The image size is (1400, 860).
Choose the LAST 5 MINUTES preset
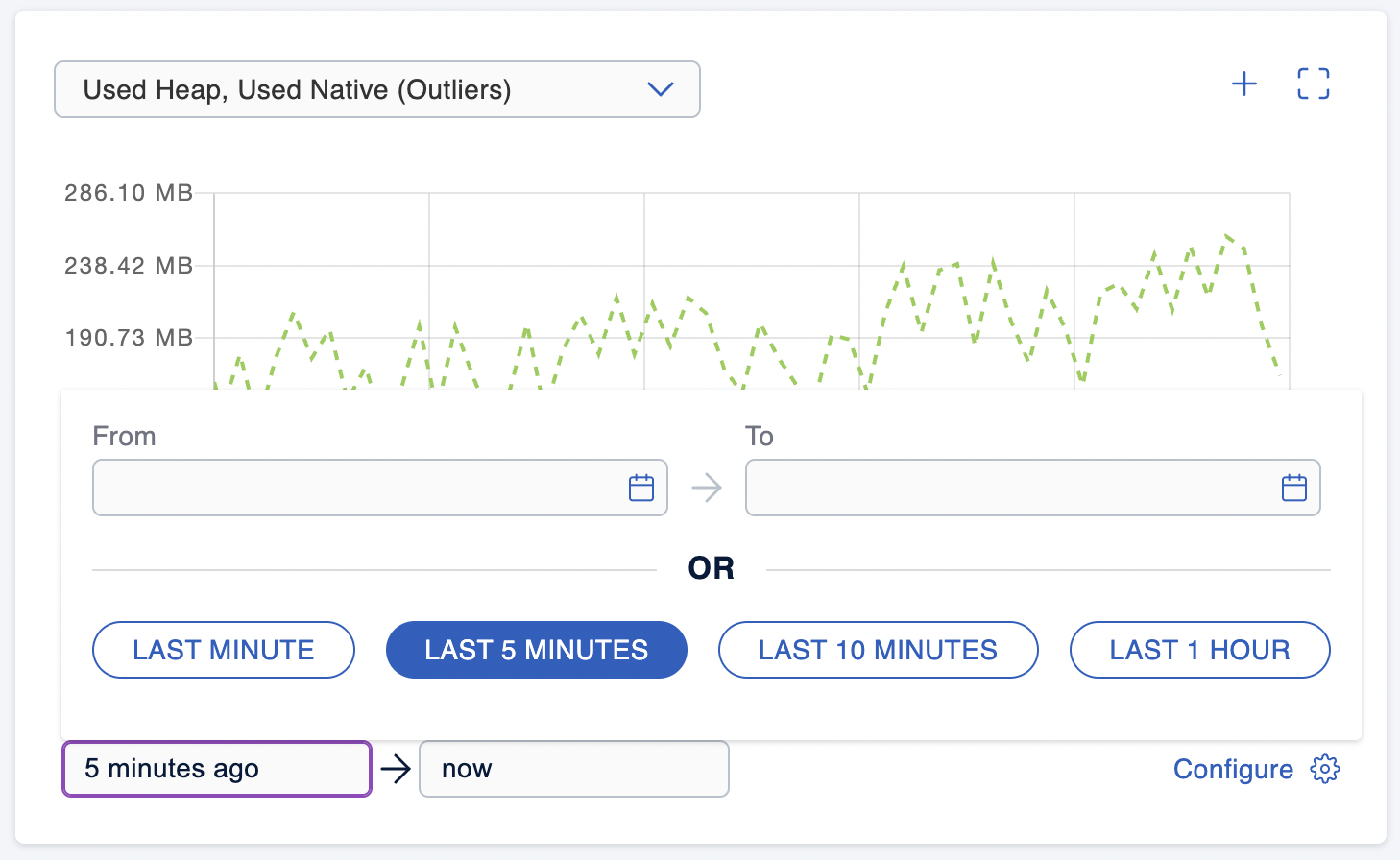(x=537, y=650)
